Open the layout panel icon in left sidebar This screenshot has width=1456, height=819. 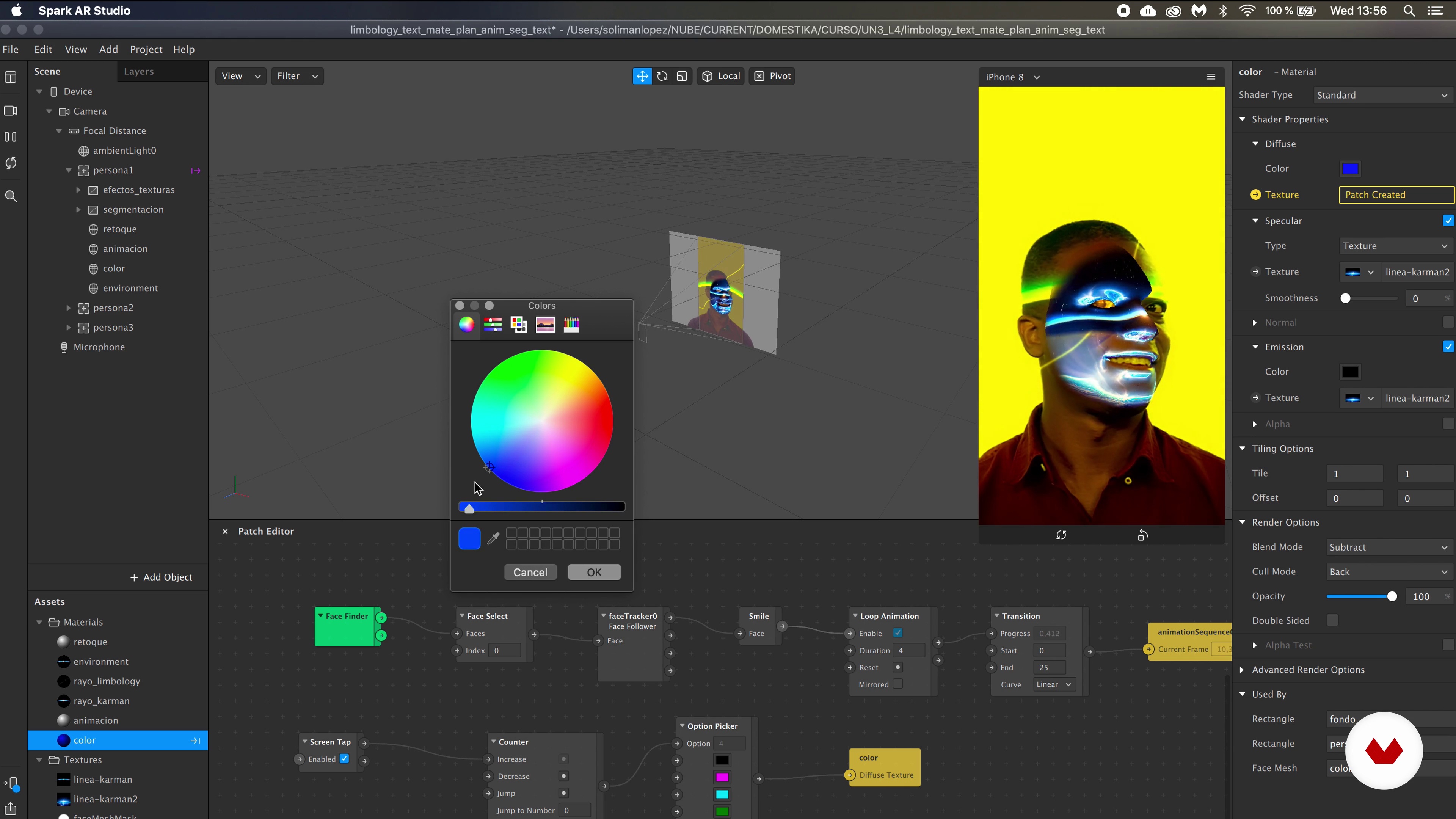(x=11, y=77)
